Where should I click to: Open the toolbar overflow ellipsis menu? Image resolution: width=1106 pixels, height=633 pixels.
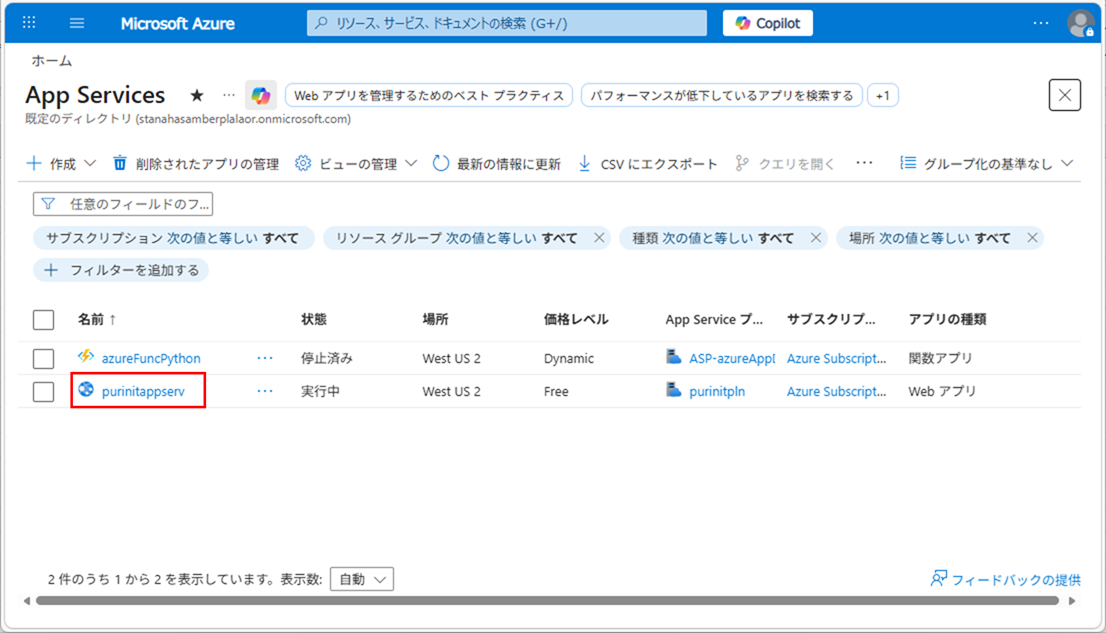(x=862, y=163)
